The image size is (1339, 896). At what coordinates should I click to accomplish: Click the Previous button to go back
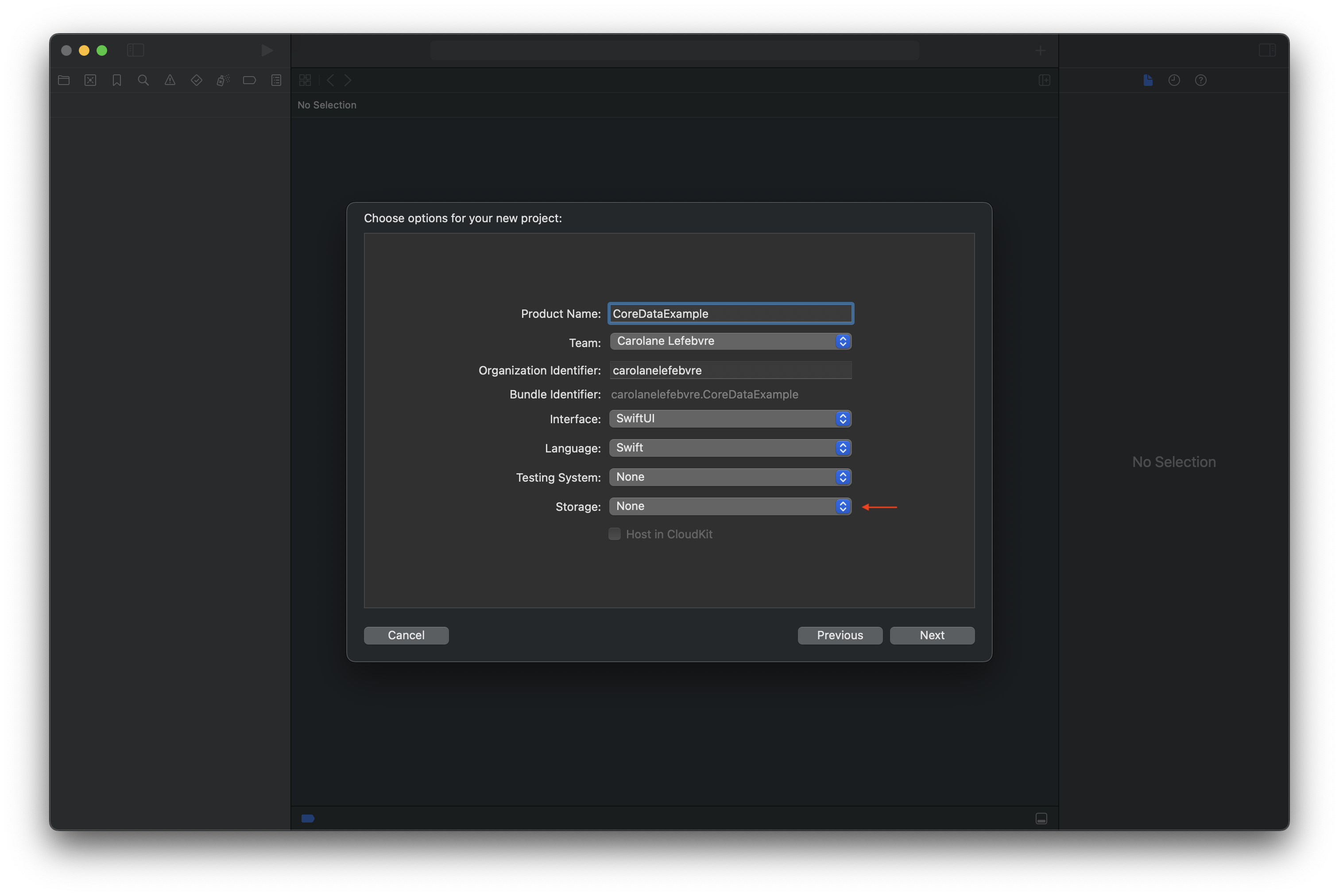pyautogui.click(x=840, y=635)
